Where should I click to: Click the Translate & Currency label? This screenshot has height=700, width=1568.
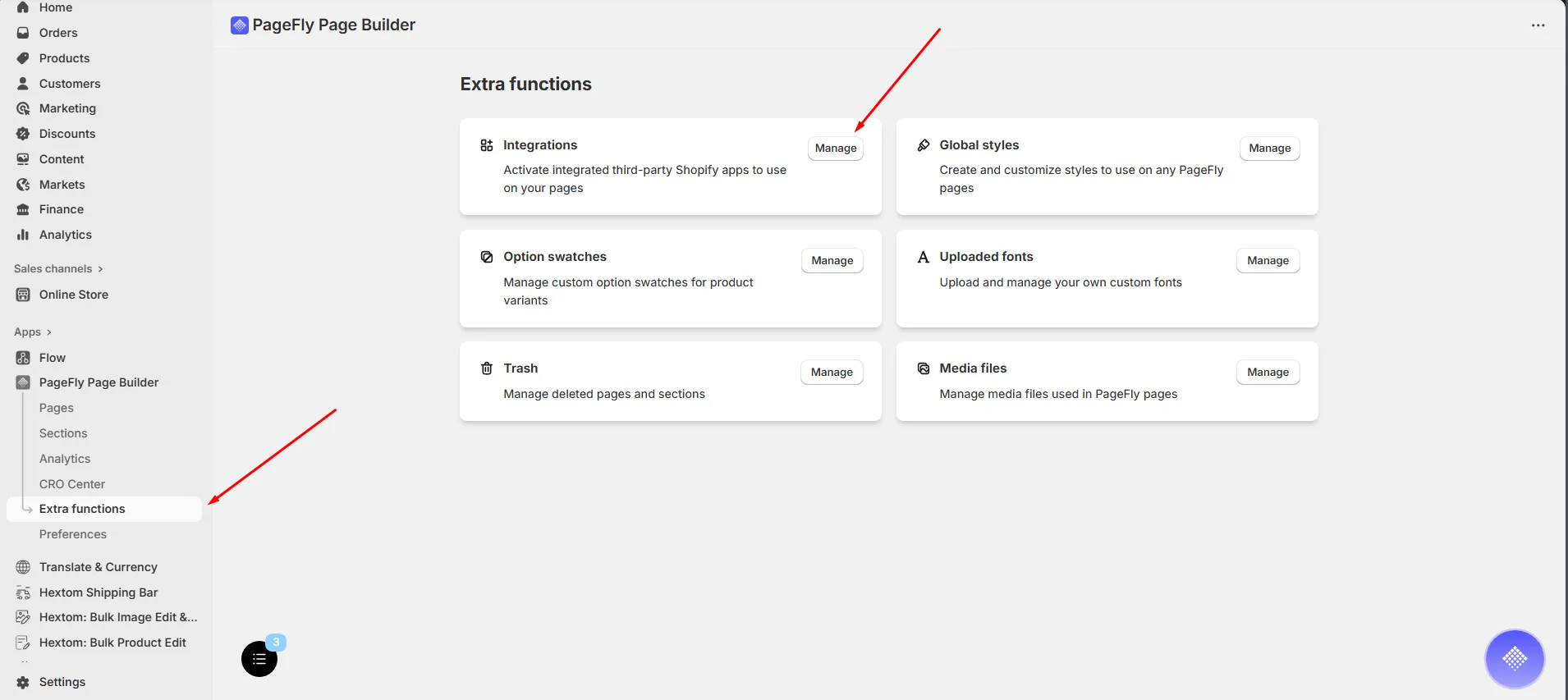(99, 567)
